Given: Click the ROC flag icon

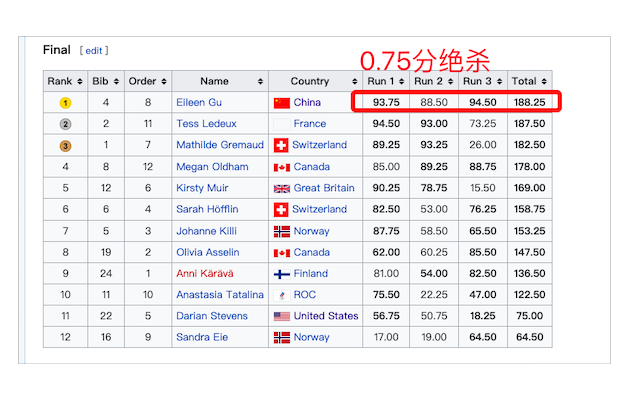Looking at the screenshot, I should [281, 295].
